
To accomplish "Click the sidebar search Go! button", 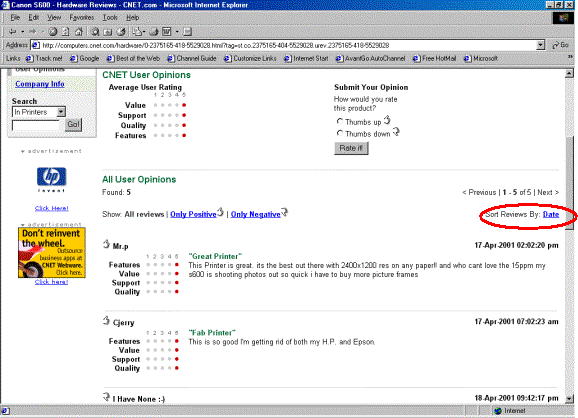I will (73, 124).
